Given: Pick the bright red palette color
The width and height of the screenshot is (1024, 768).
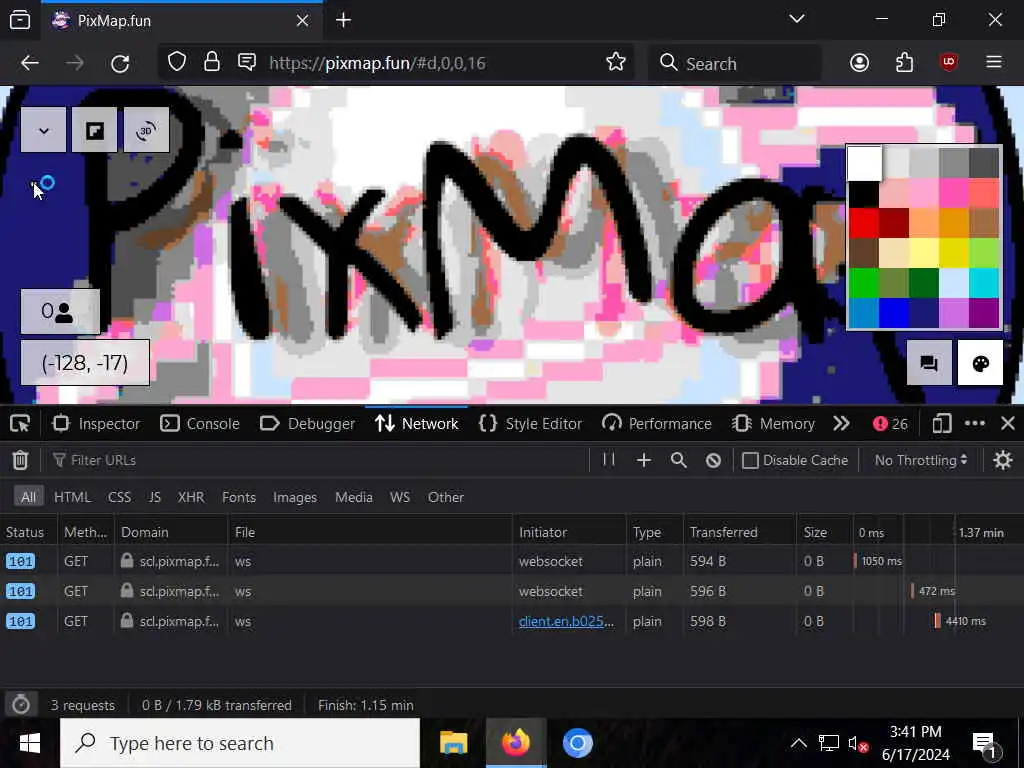Looking at the screenshot, I should 863,223.
